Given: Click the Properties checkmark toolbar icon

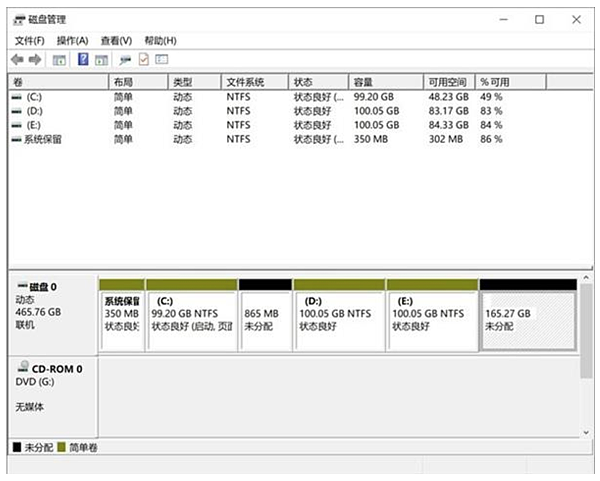Looking at the screenshot, I should pos(144,59).
